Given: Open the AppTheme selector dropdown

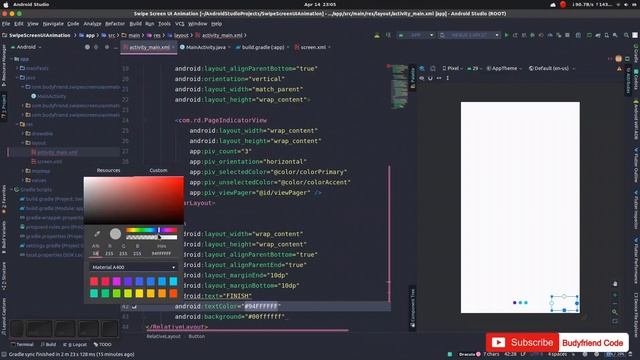Looking at the screenshot, I should pyautogui.click(x=504, y=68).
